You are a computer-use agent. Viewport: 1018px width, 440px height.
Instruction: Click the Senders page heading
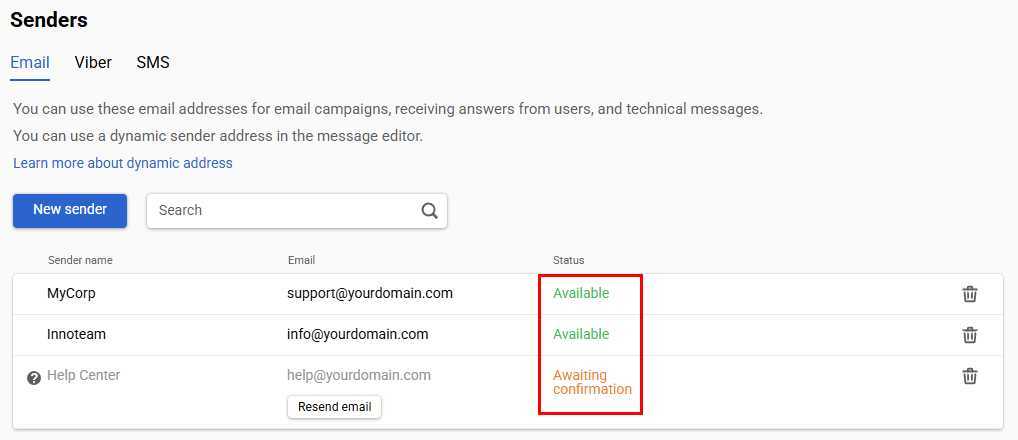(x=49, y=19)
